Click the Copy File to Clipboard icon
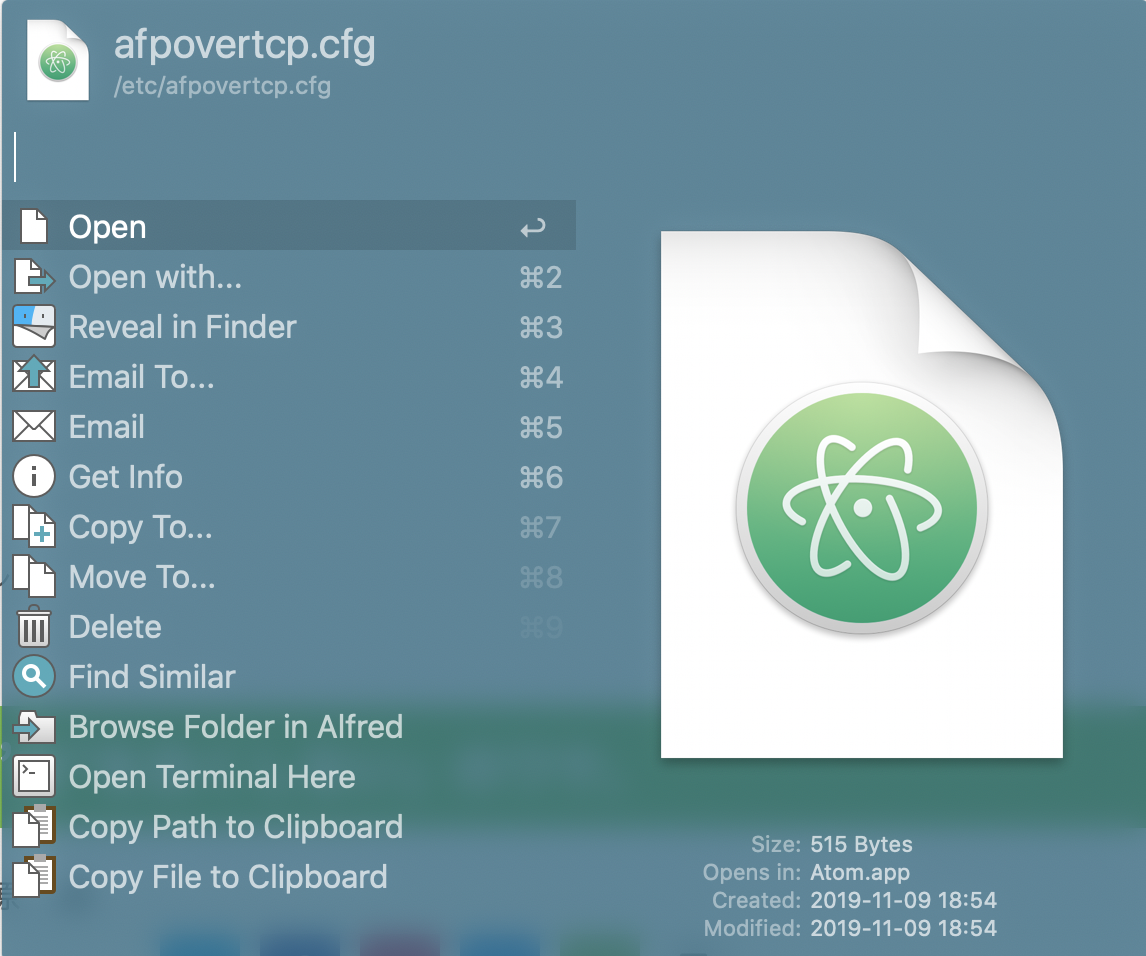 pyautogui.click(x=34, y=876)
